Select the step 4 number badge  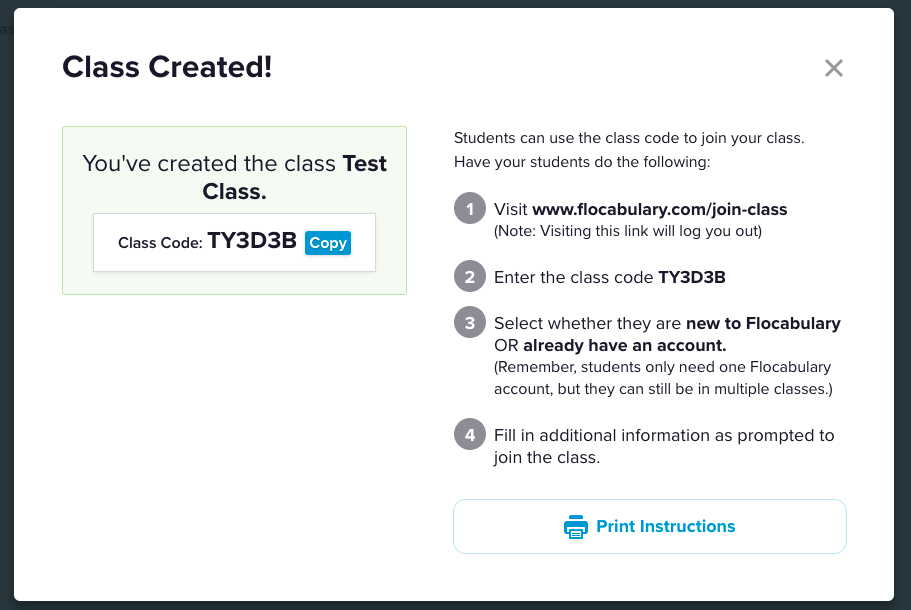(468, 435)
